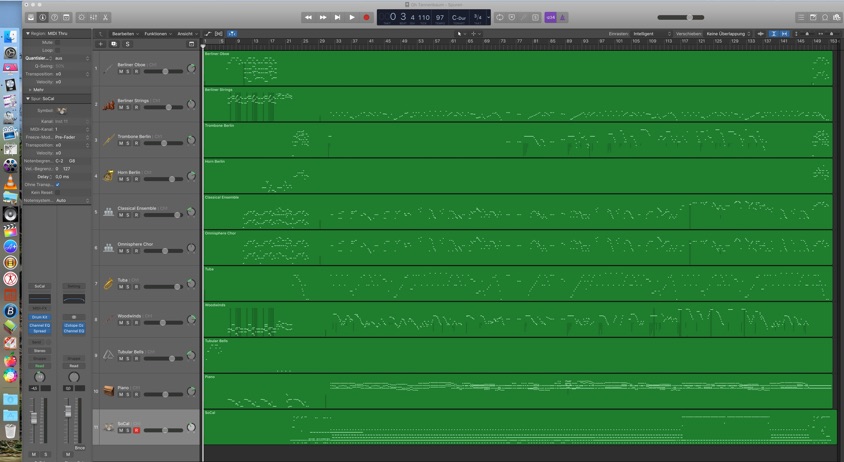Open the Command-click tool menu
Image resolution: width=844 pixels, height=462 pixels.
(x=475, y=33)
